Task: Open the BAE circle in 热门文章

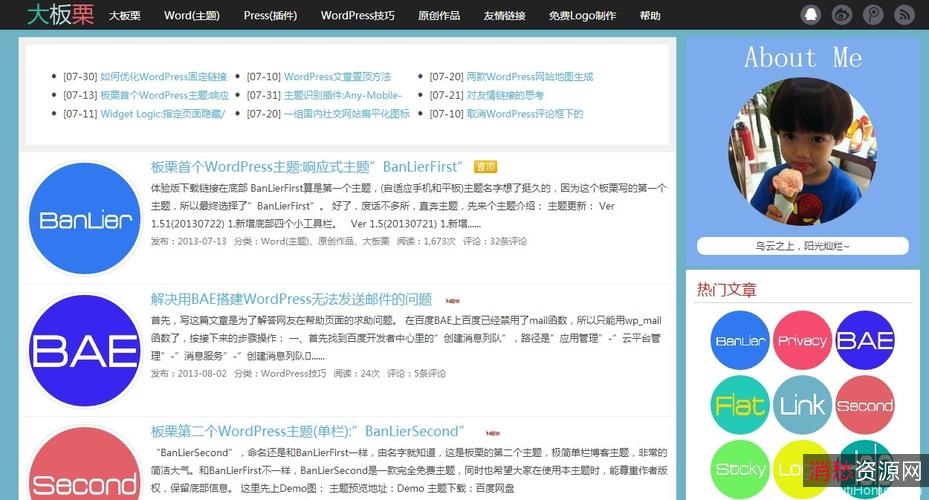Action: coord(864,340)
